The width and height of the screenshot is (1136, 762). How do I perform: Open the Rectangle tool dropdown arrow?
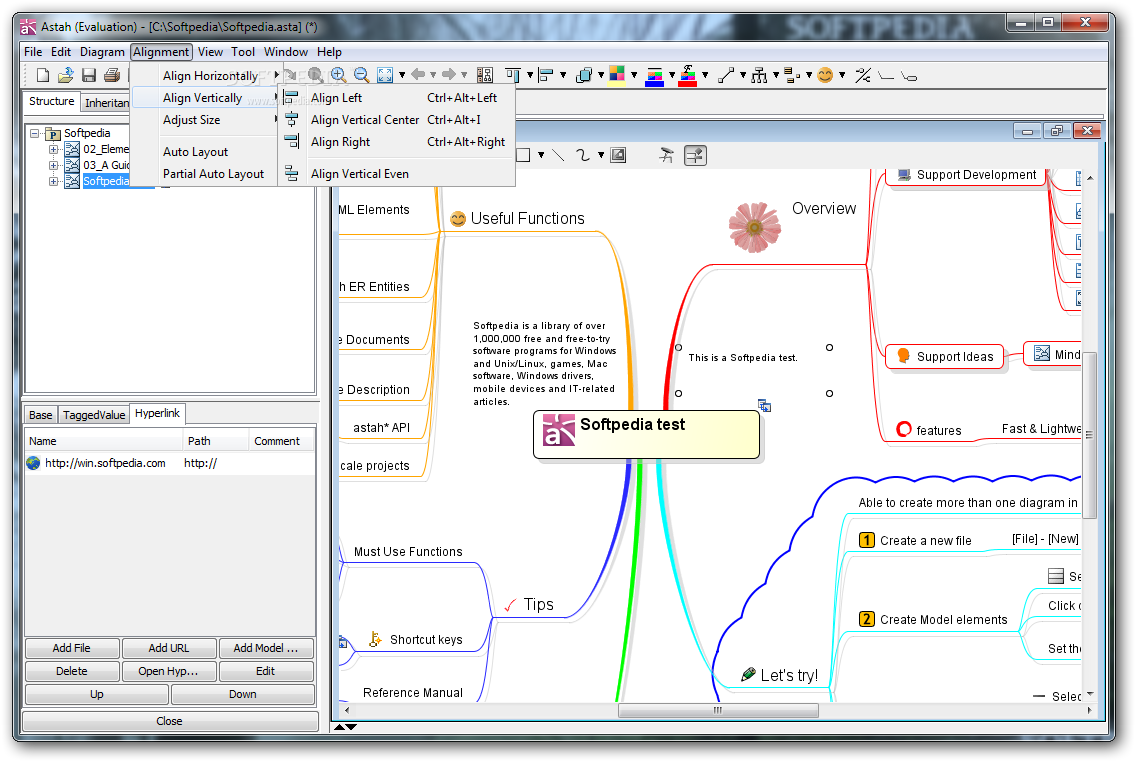click(x=541, y=155)
